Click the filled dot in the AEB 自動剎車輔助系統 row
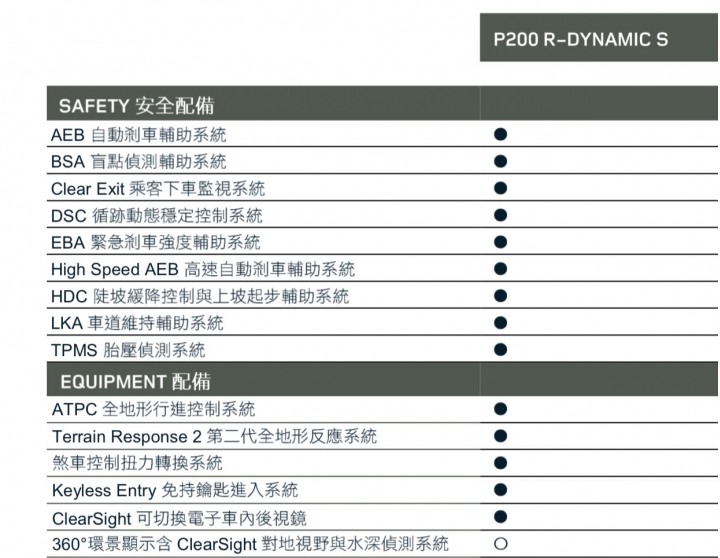The image size is (720, 558). (501, 134)
